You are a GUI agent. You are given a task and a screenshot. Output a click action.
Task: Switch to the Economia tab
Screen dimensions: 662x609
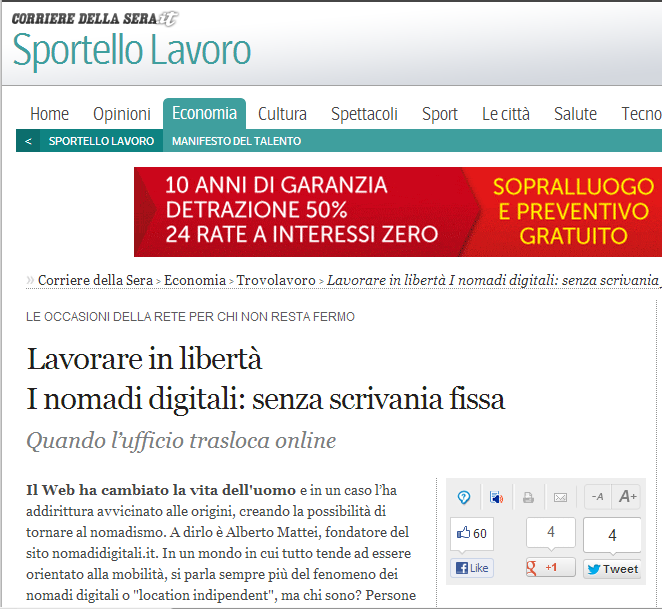point(204,113)
